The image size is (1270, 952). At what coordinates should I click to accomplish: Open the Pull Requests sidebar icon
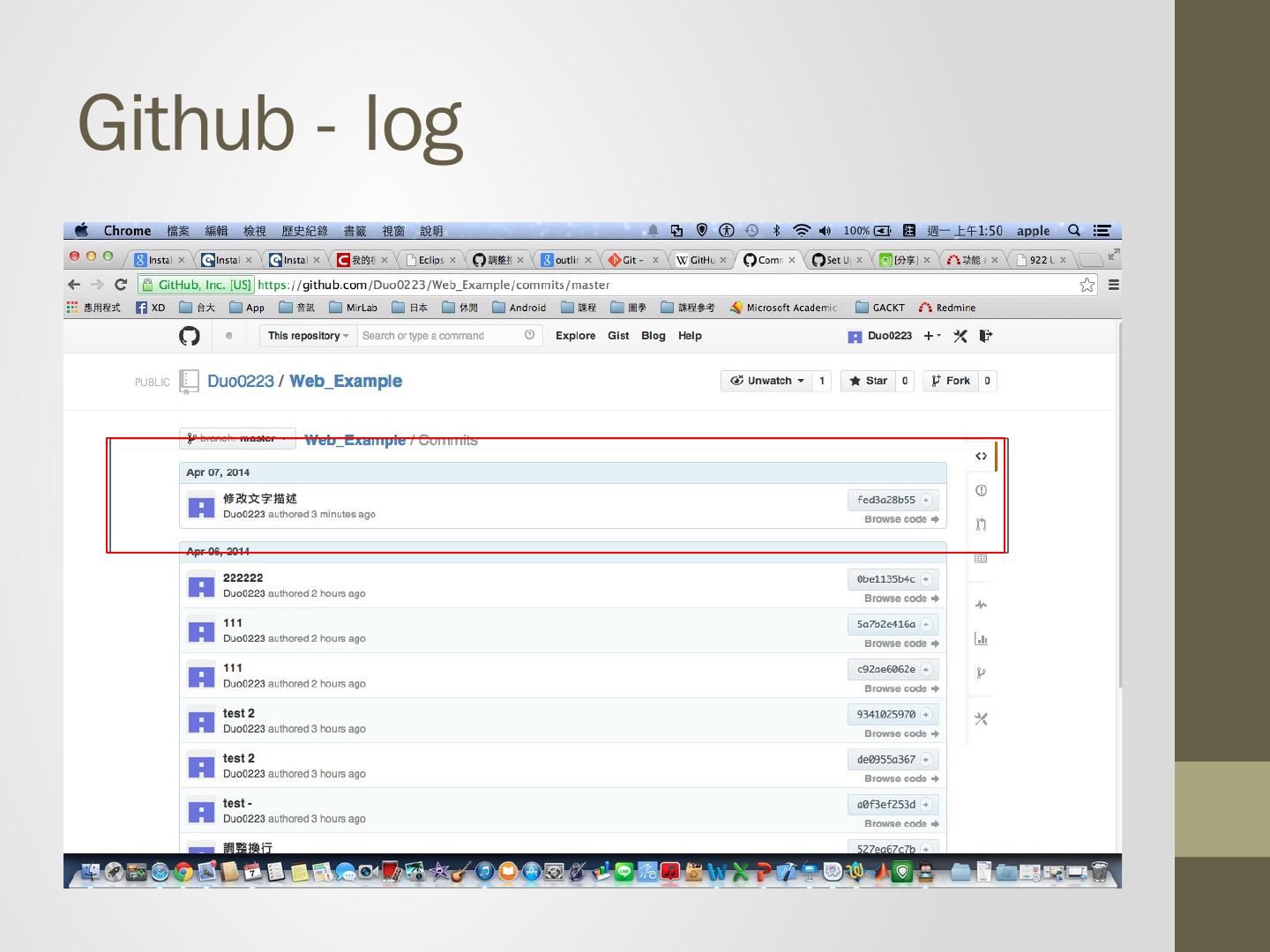click(x=981, y=524)
